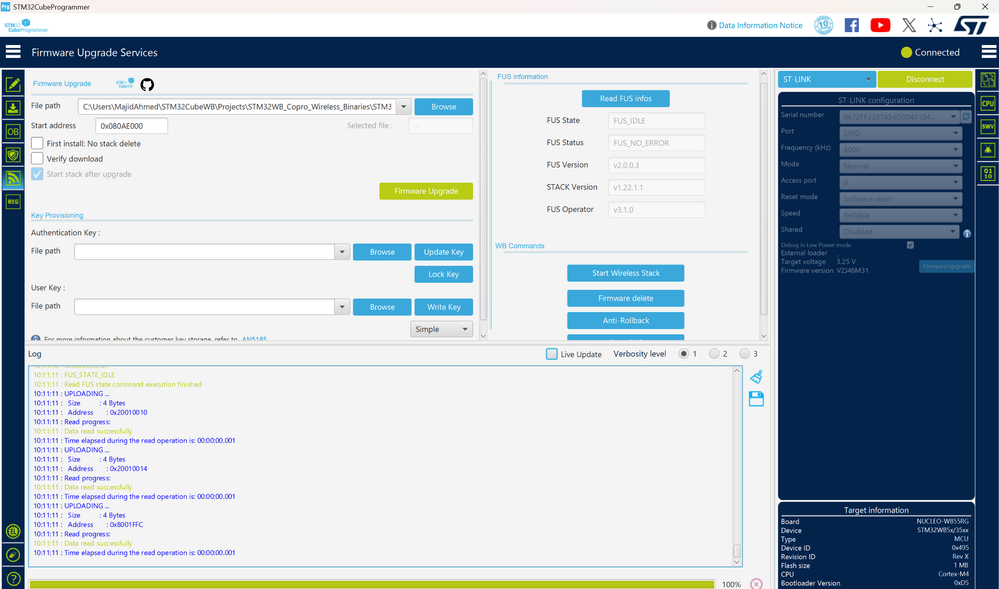The height and width of the screenshot is (589, 999).
Task: Click Firmware delete button
Action: 626,298
